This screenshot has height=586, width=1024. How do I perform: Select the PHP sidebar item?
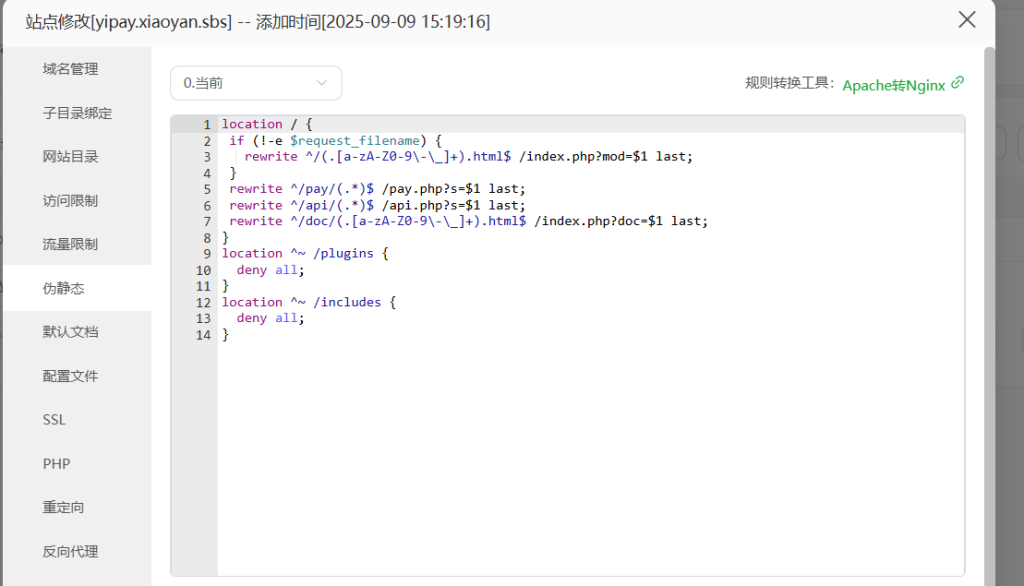click(56, 464)
